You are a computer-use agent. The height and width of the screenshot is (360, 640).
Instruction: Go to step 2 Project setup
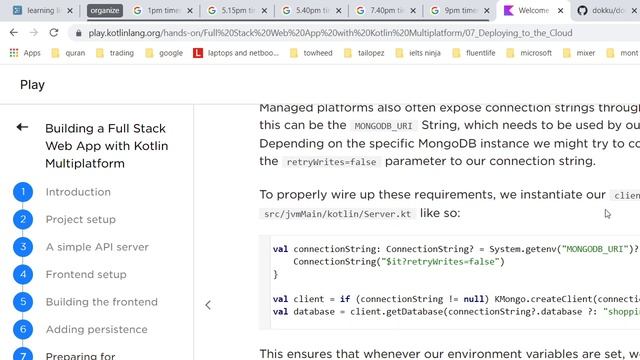point(80,219)
